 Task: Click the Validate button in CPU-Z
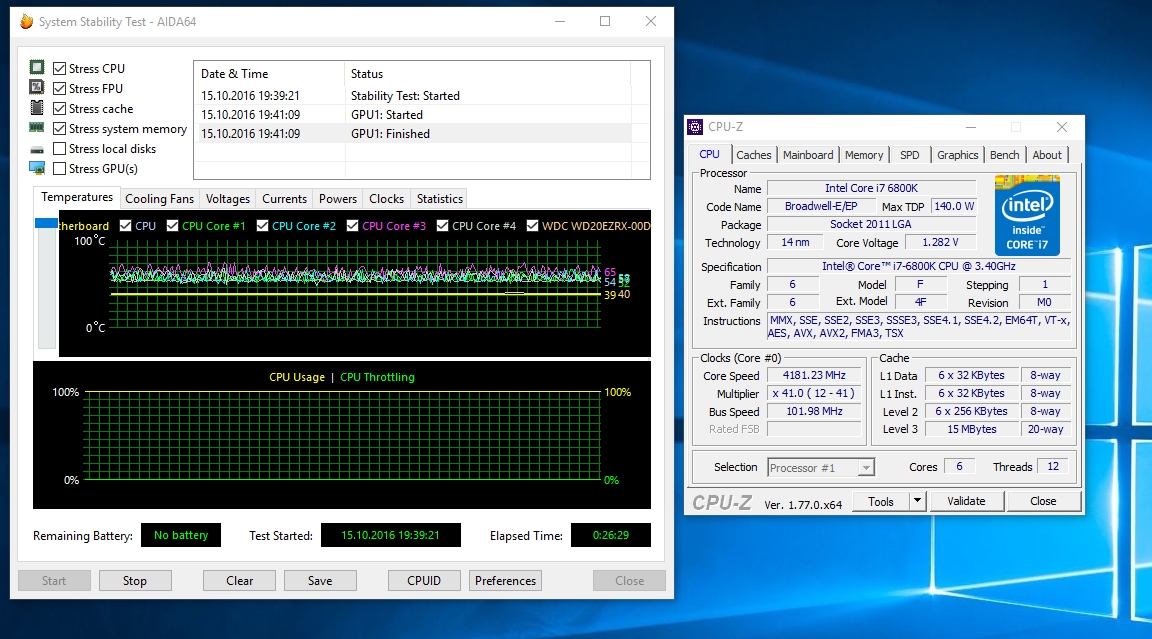tap(966, 501)
